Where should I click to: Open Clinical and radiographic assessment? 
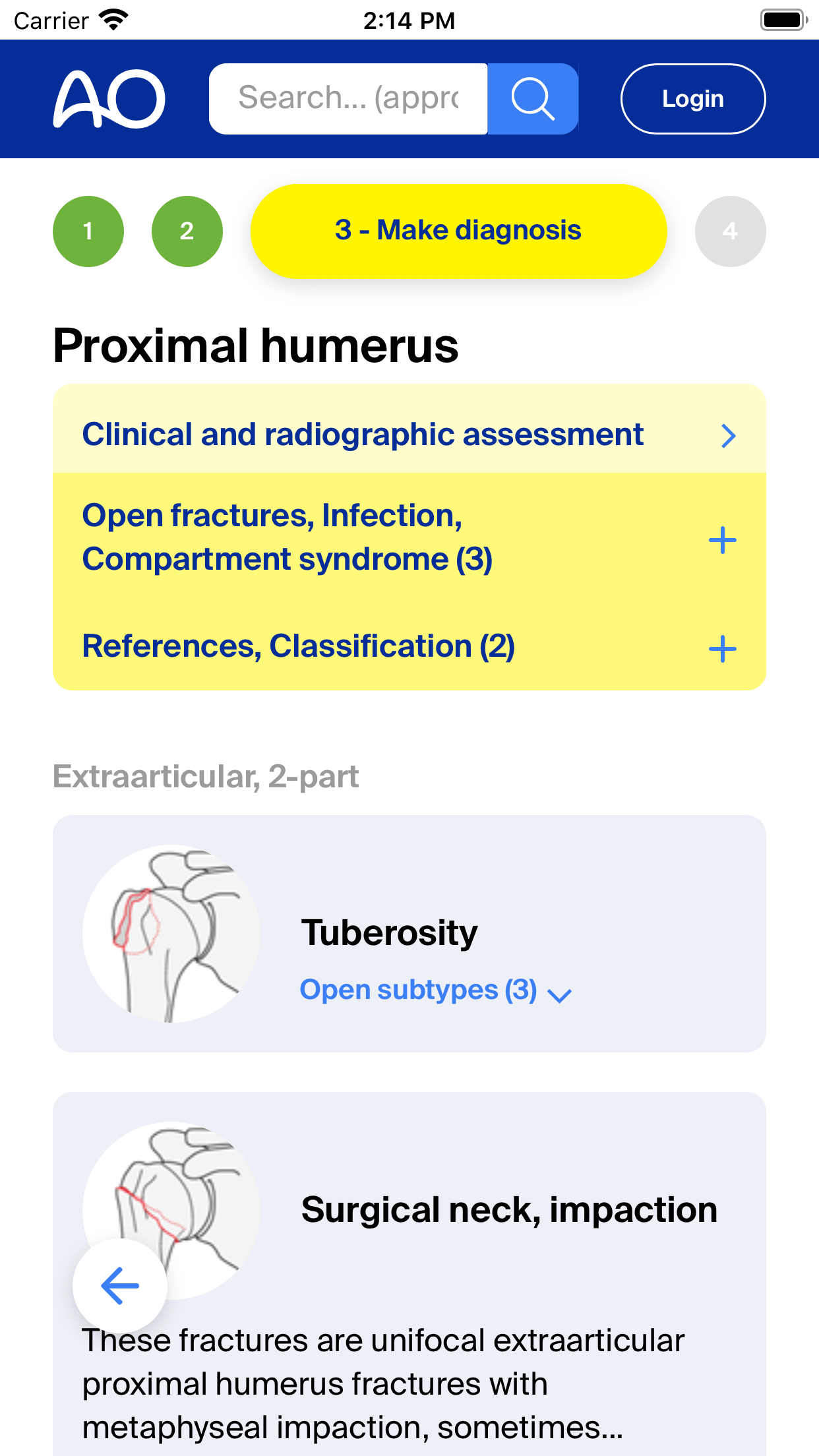coord(363,435)
